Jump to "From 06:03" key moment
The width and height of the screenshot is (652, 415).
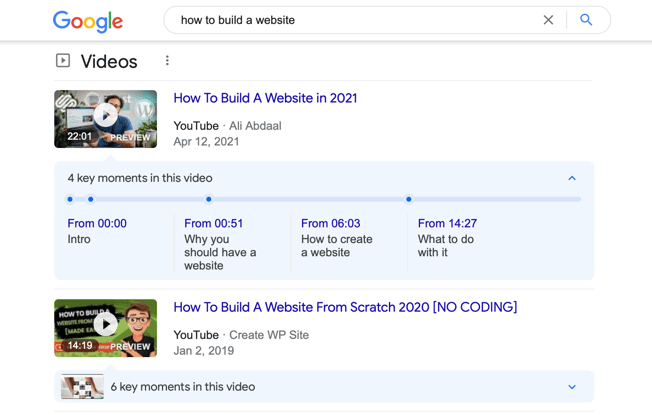coord(330,224)
